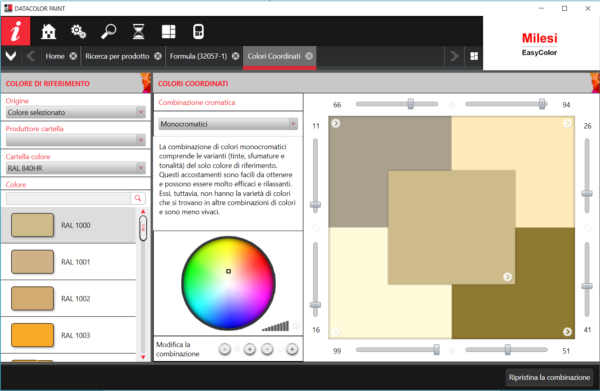Image resolution: width=600 pixels, height=391 pixels.
Task: Click the left upper vertical slider valued 11
Action: [x=315, y=205]
